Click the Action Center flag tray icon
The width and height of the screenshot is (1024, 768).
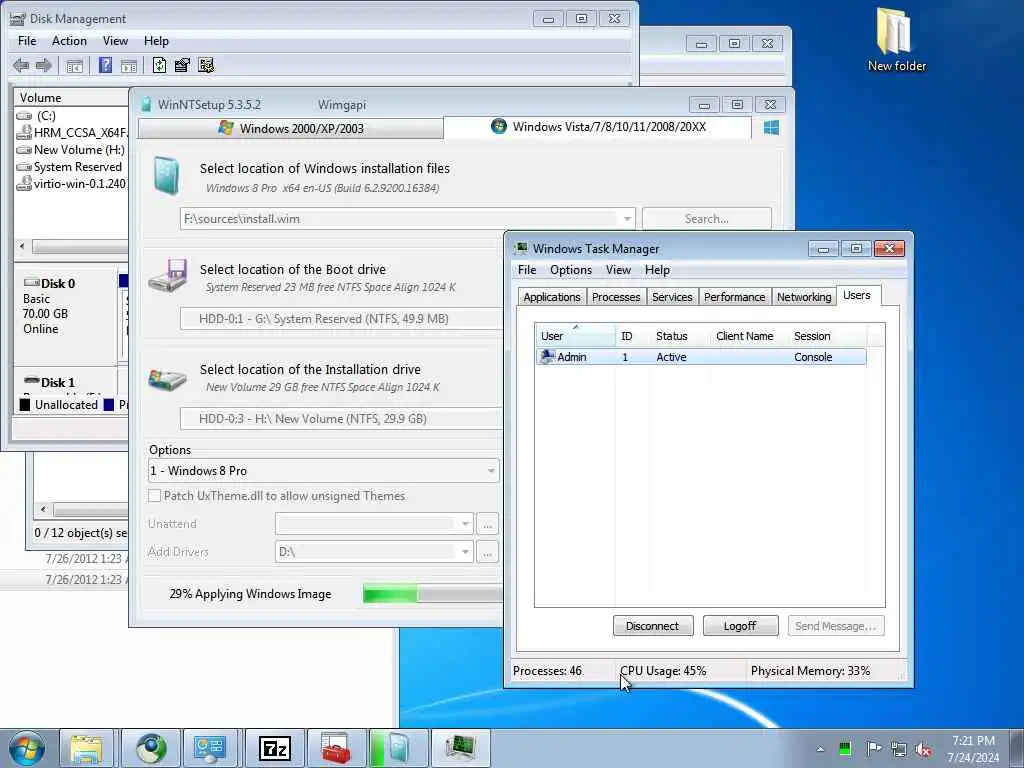(873, 748)
